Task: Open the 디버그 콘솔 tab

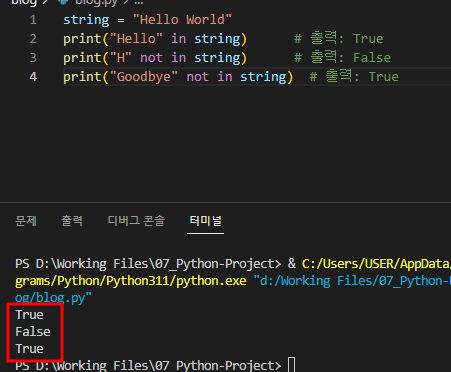Action: [136, 221]
